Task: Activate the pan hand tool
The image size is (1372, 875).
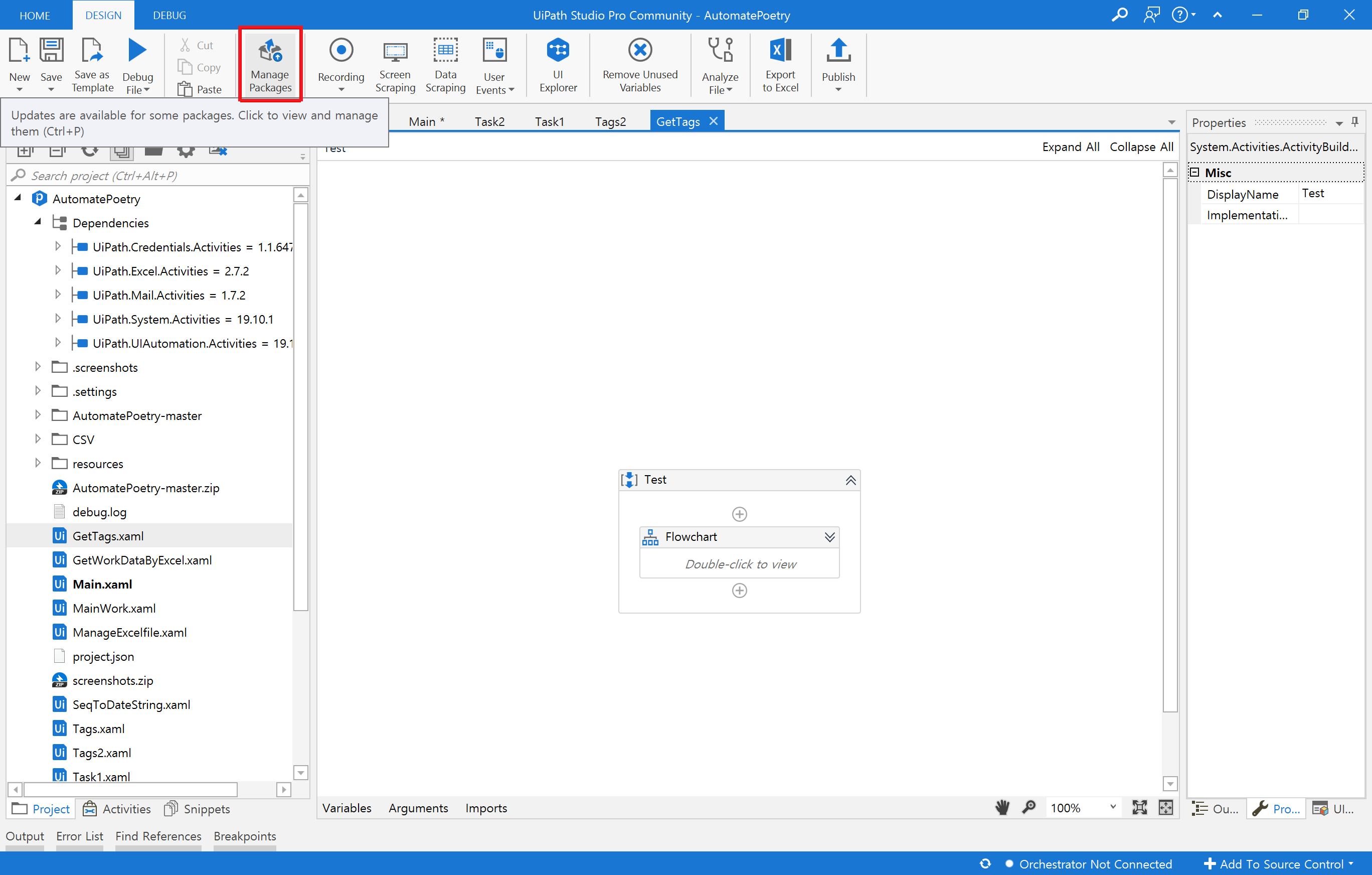Action: click(1002, 807)
